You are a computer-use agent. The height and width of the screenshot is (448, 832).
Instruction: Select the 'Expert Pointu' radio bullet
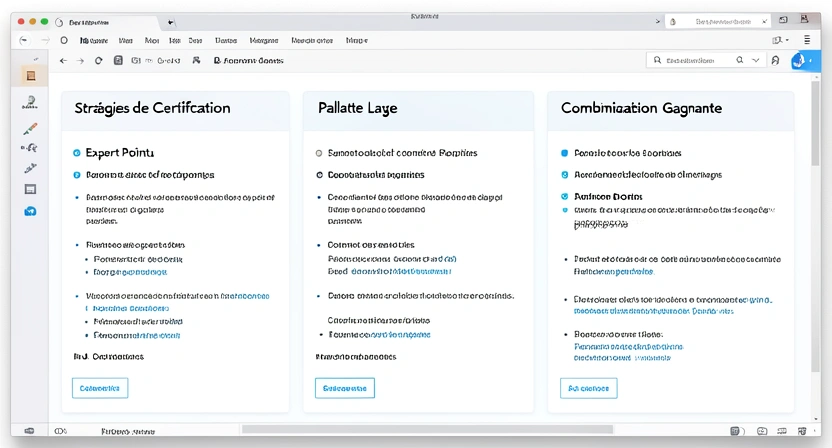click(x=76, y=153)
